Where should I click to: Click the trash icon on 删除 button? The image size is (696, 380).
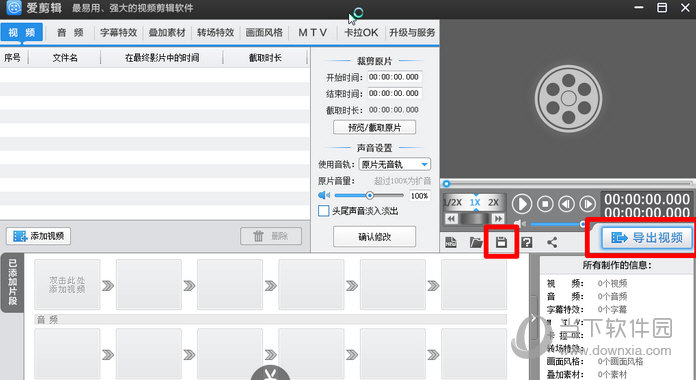[258, 236]
